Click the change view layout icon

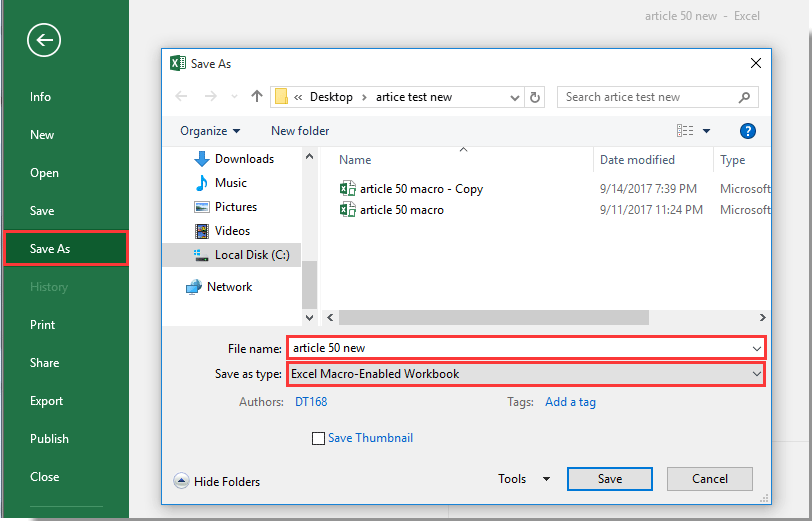pos(685,131)
